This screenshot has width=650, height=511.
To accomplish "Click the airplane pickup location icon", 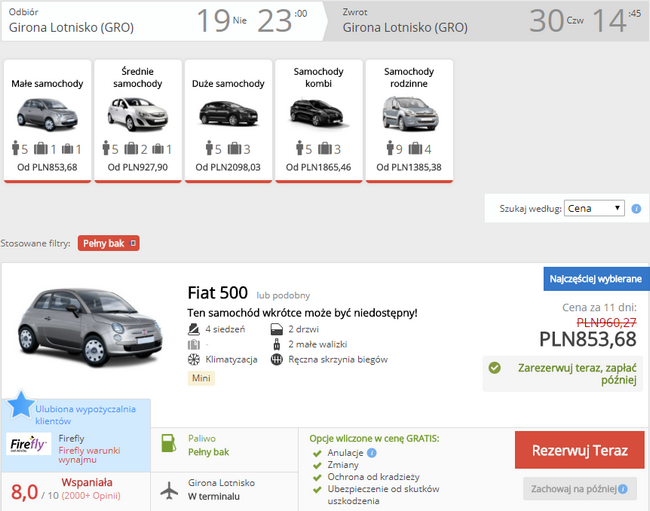I will pyautogui.click(x=169, y=489).
